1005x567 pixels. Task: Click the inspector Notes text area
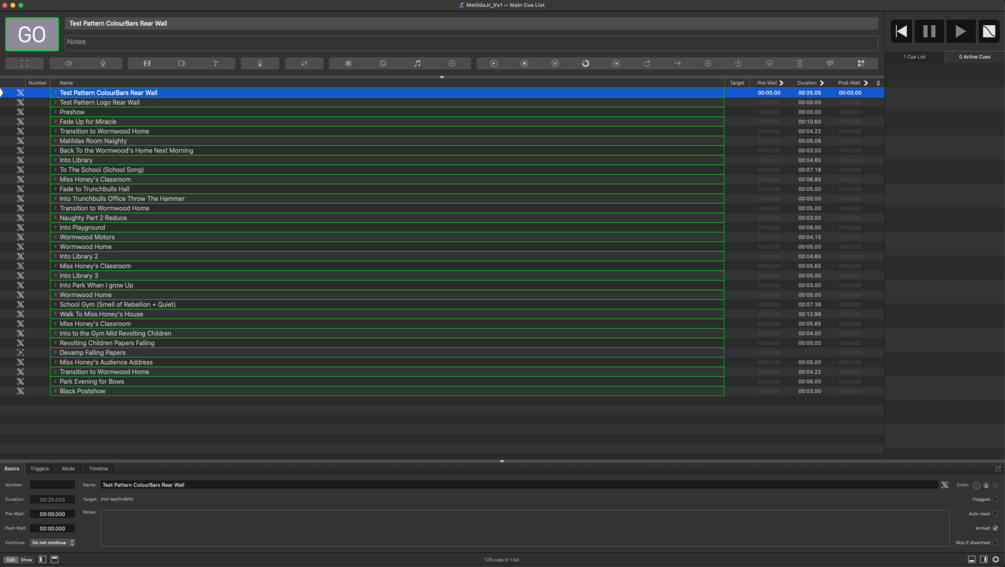click(x=524, y=528)
